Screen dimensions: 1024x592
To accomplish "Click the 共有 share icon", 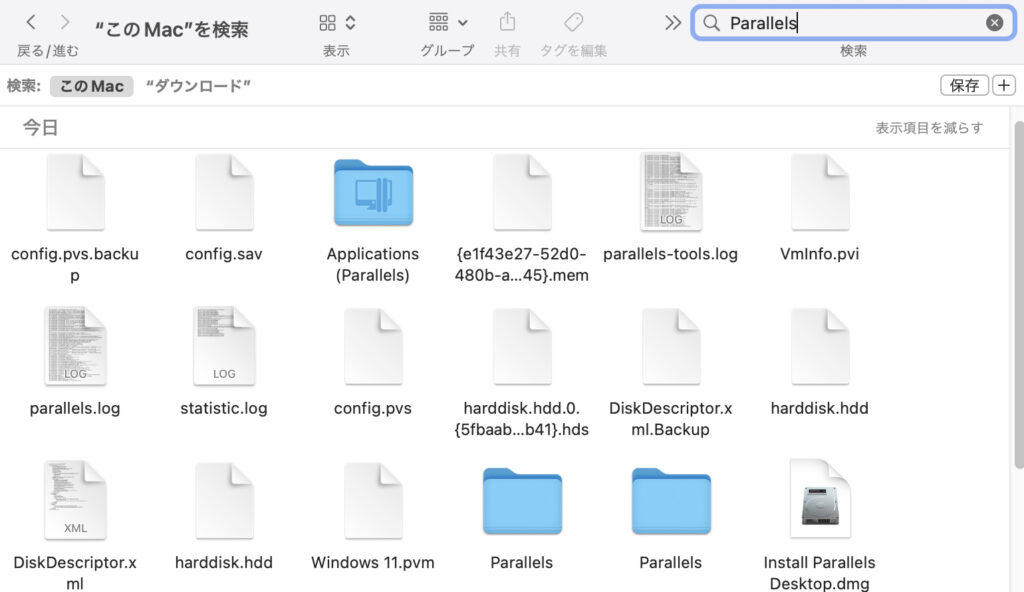I will point(507,22).
